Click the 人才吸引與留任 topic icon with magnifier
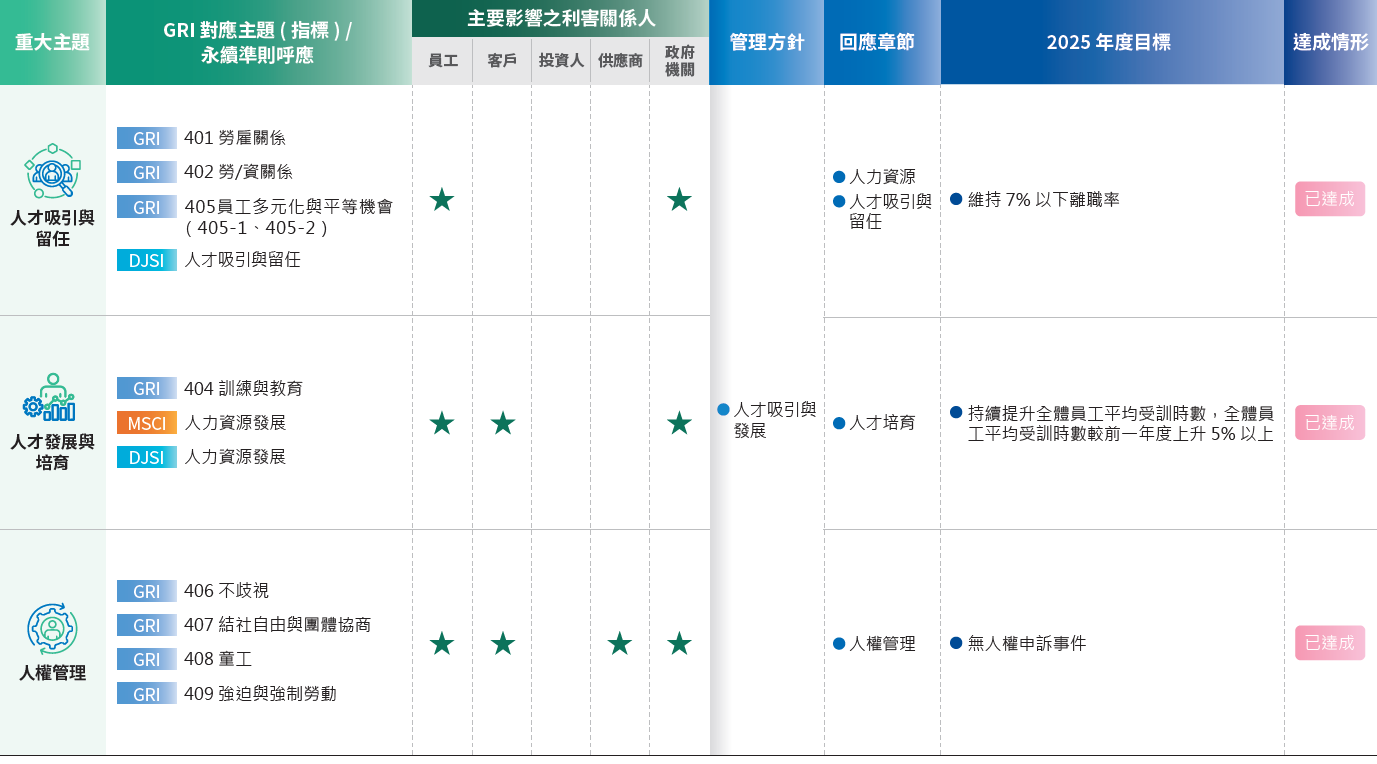 tap(52, 172)
